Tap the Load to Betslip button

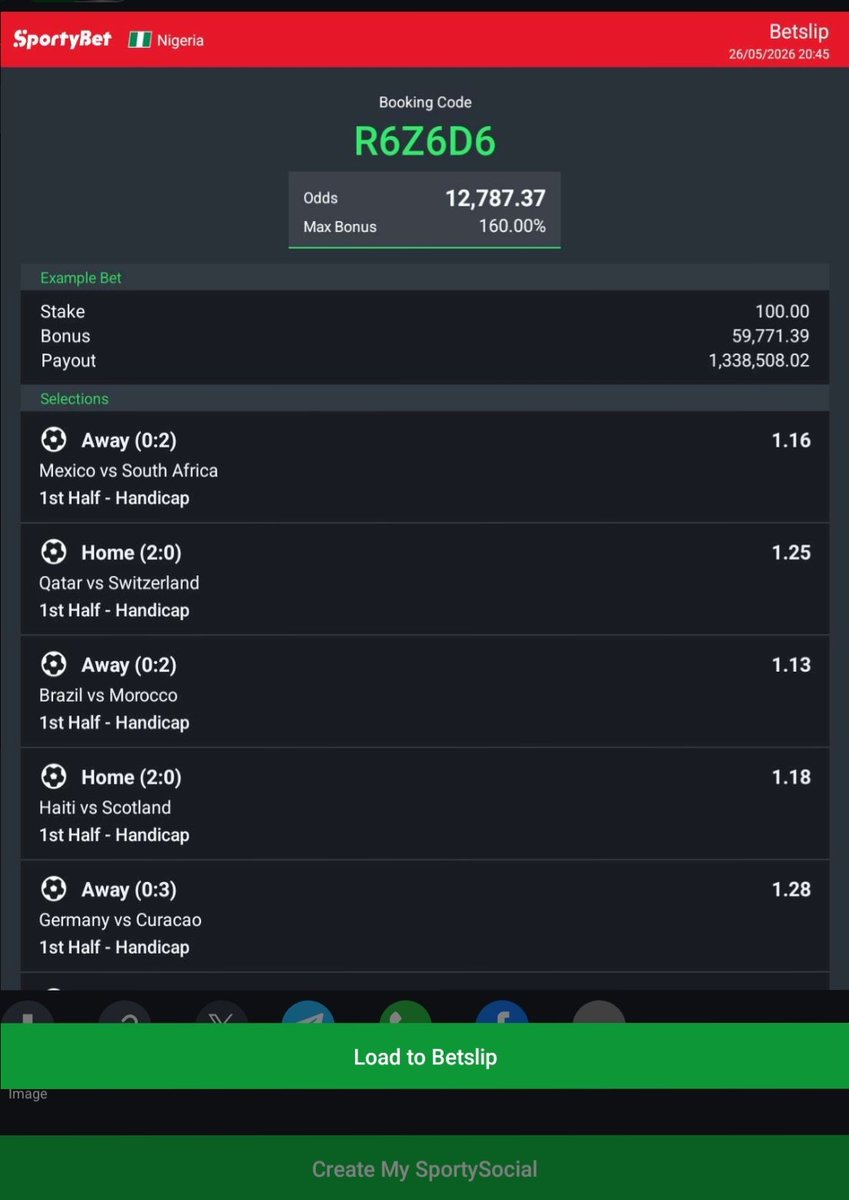[424, 1056]
